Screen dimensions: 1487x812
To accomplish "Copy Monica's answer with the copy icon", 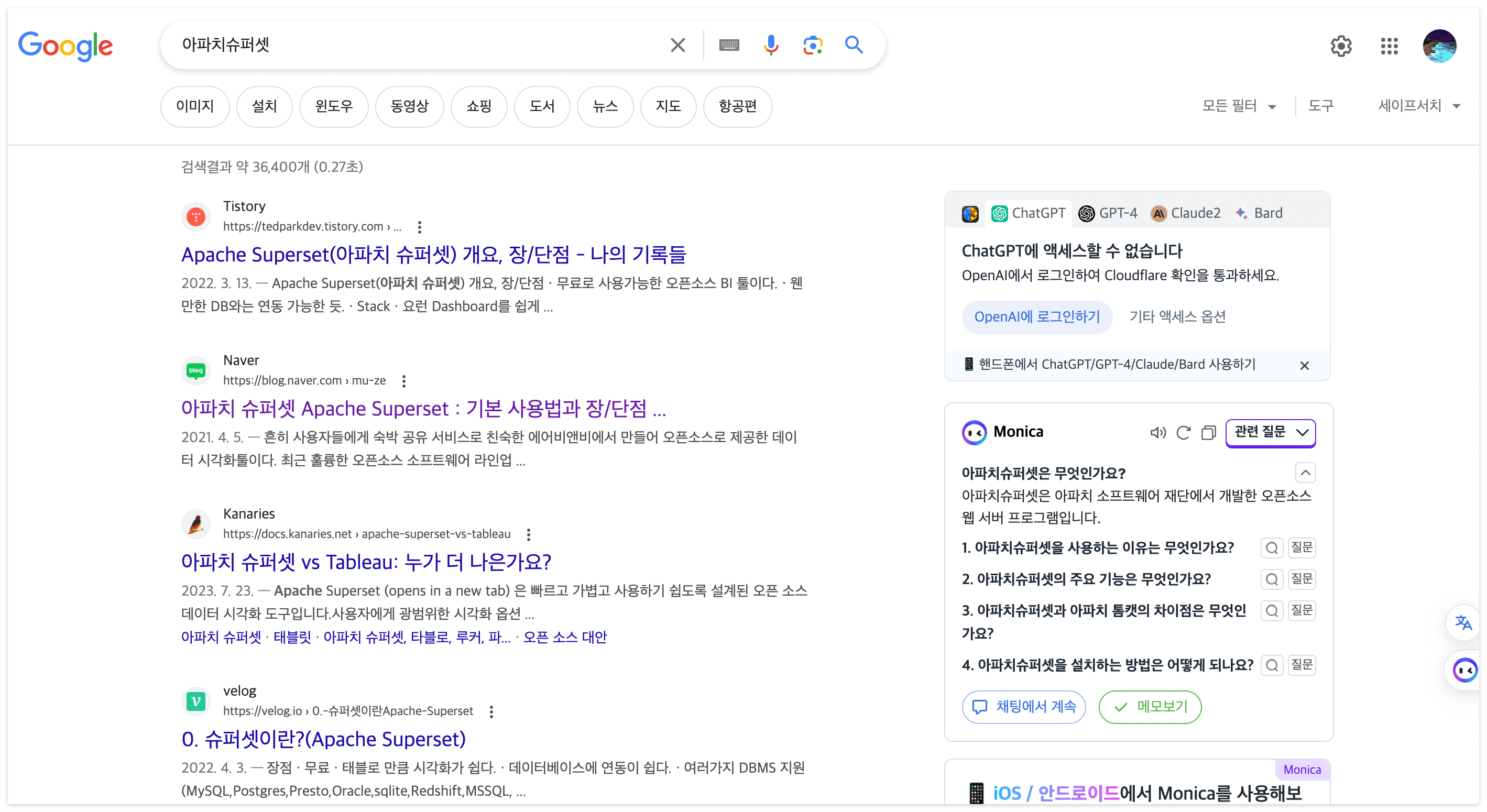I will click(1208, 432).
